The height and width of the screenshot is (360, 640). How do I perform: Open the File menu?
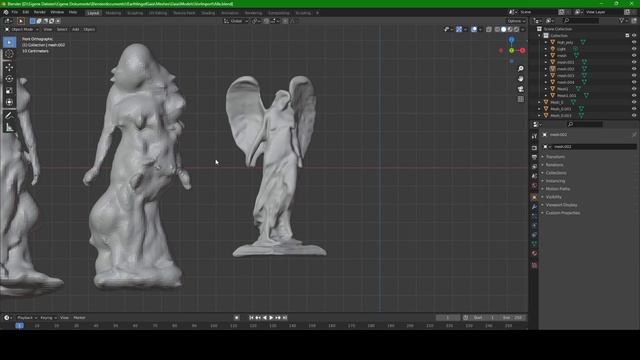pos(15,12)
